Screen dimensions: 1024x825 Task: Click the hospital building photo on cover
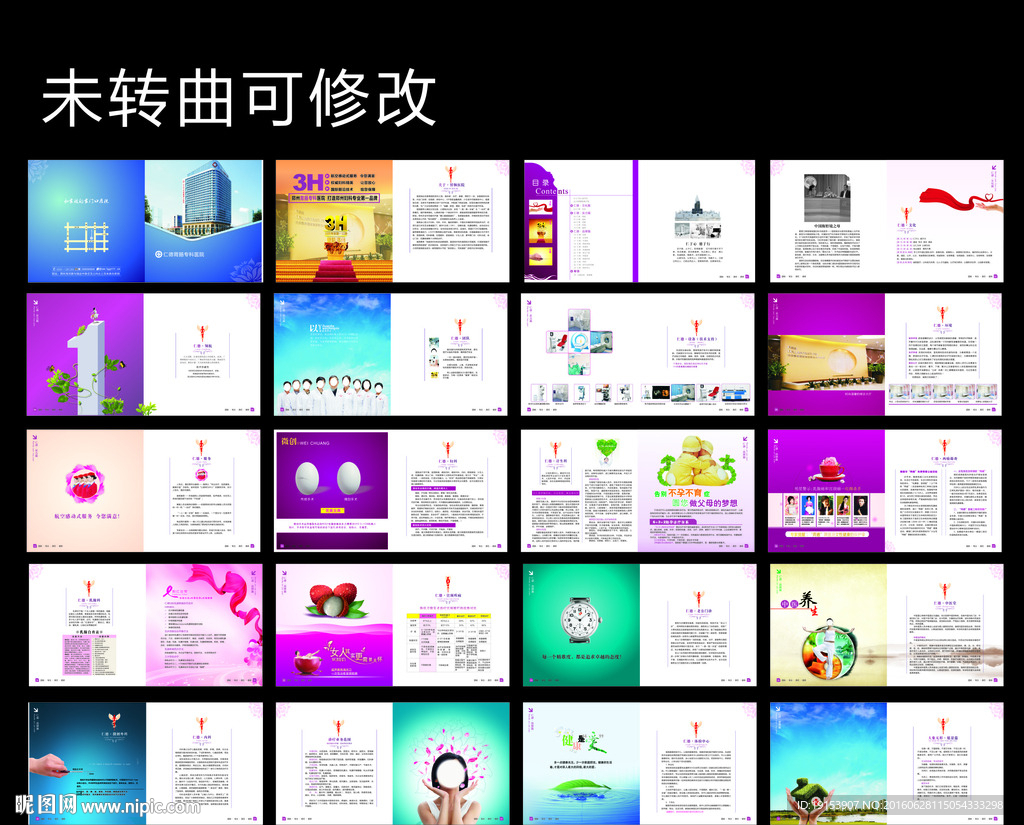pyautogui.click(x=203, y=199)
